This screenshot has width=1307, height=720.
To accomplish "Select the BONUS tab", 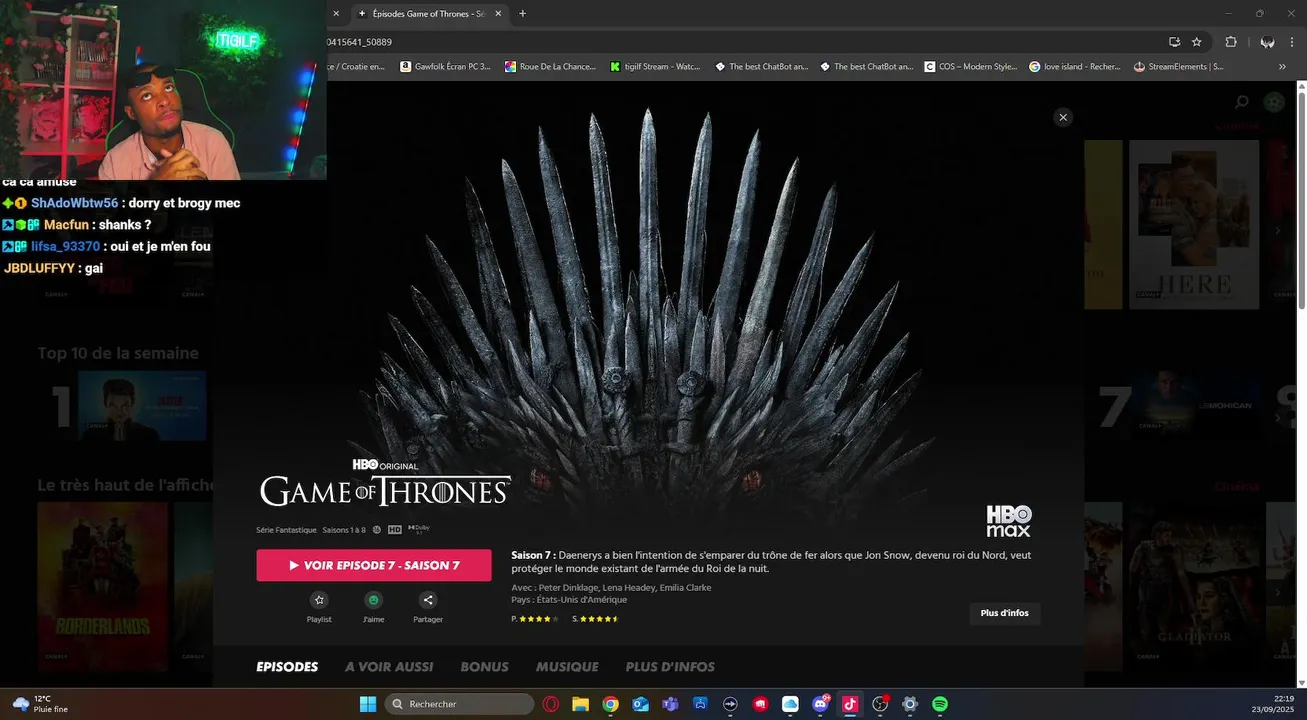I will click(x=484, y=667).
